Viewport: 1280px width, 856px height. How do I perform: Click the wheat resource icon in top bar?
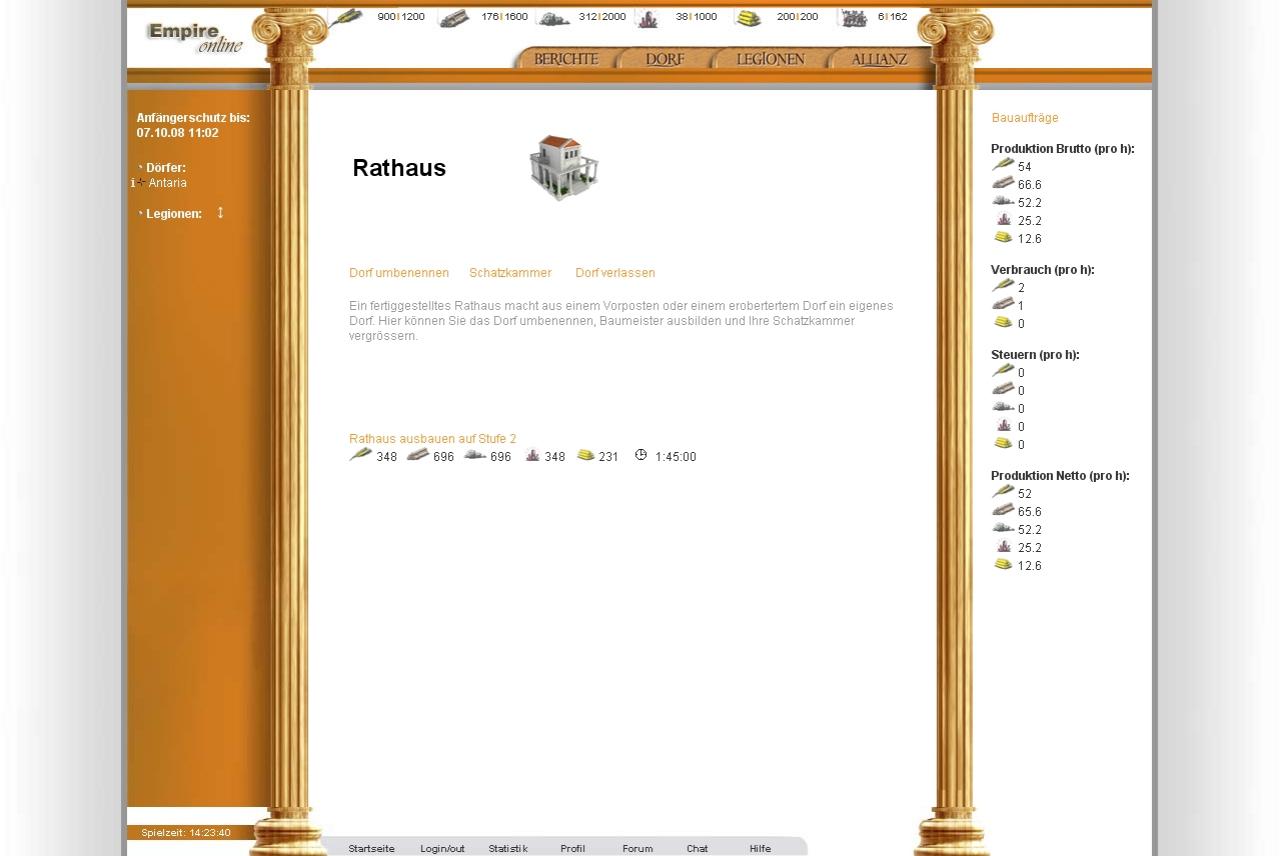pyautogui.click(x=347, y=17)
